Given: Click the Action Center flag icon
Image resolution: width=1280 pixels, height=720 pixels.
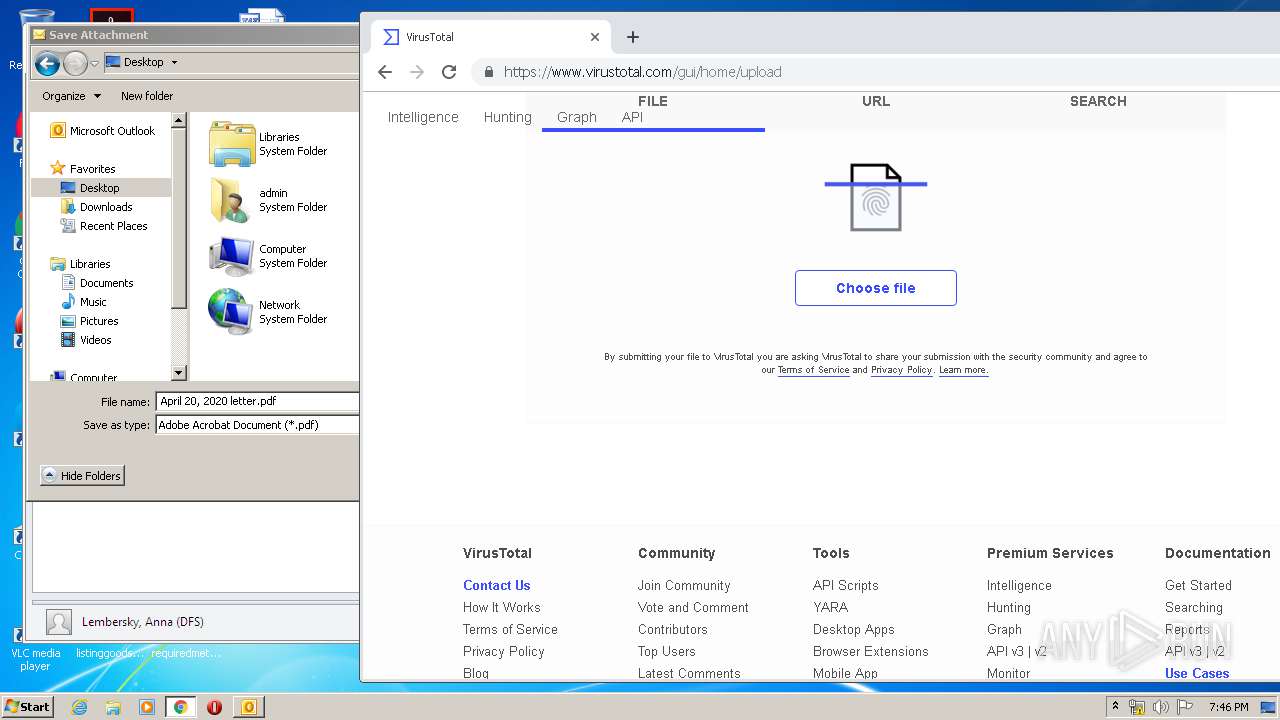Looking at the screenshot, I should (1185, 707).
